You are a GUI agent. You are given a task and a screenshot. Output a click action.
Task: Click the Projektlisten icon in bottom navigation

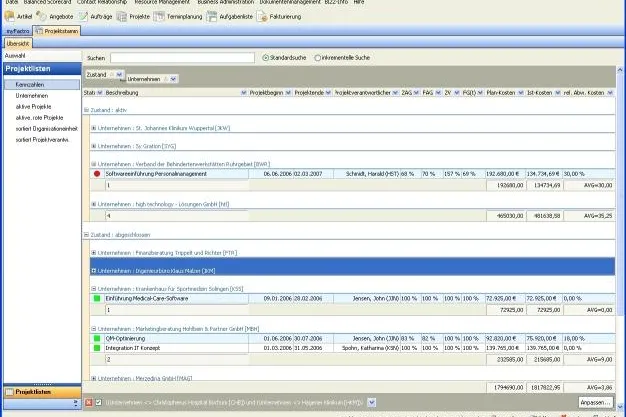(9, 392)
